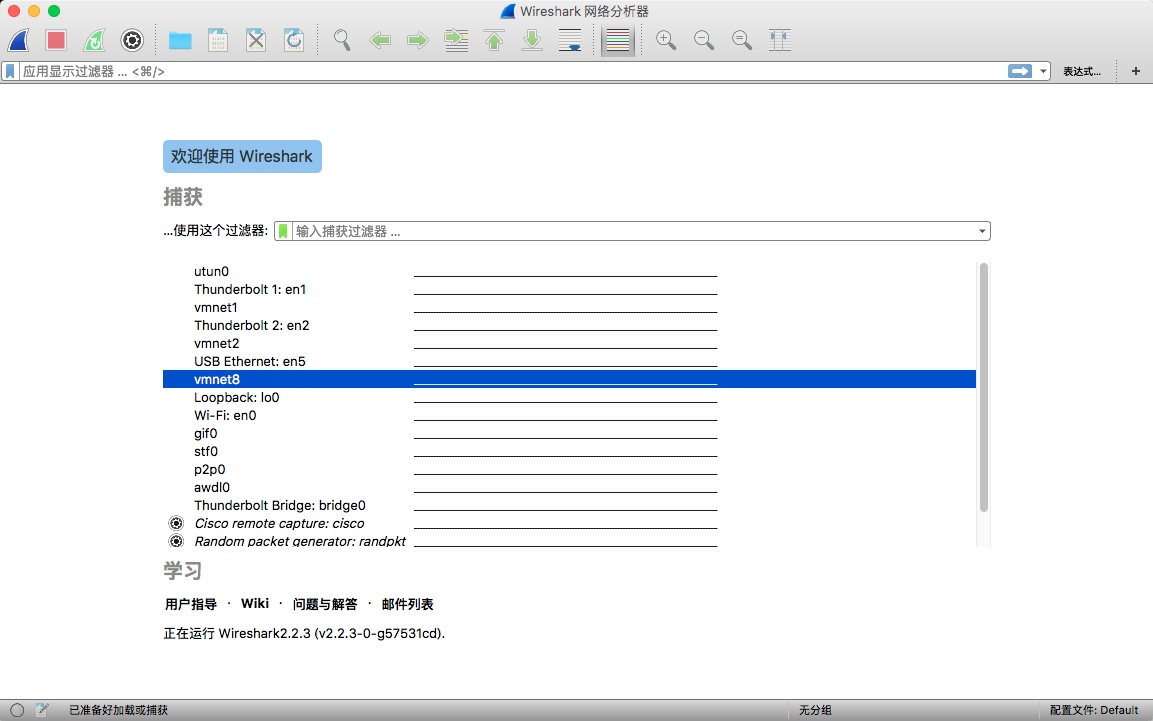Open a capture file via the folder icon
The width and height of the screenshot is (1153, 721).
[180, 40]
